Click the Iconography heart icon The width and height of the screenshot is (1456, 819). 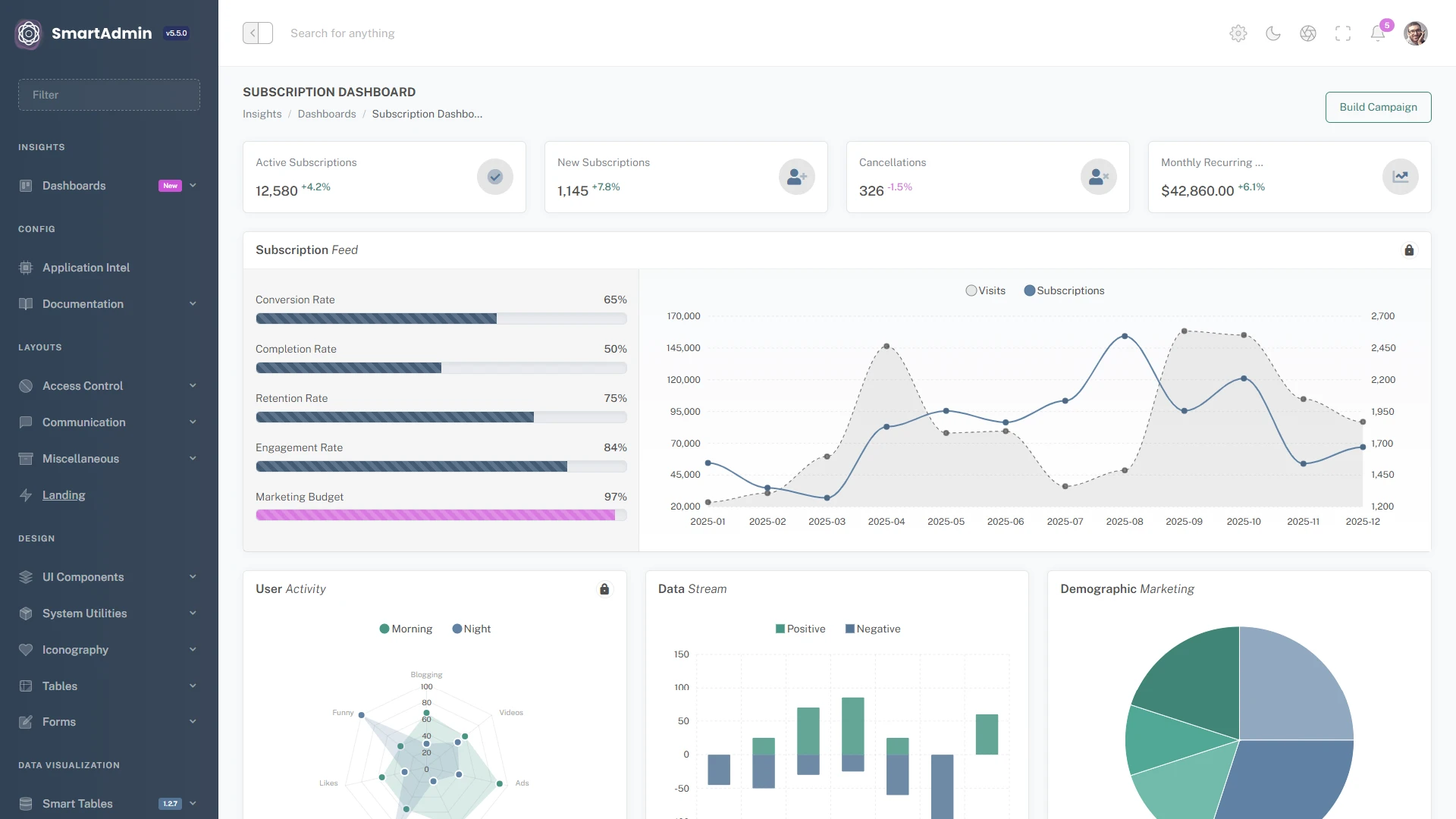point(26,650)
